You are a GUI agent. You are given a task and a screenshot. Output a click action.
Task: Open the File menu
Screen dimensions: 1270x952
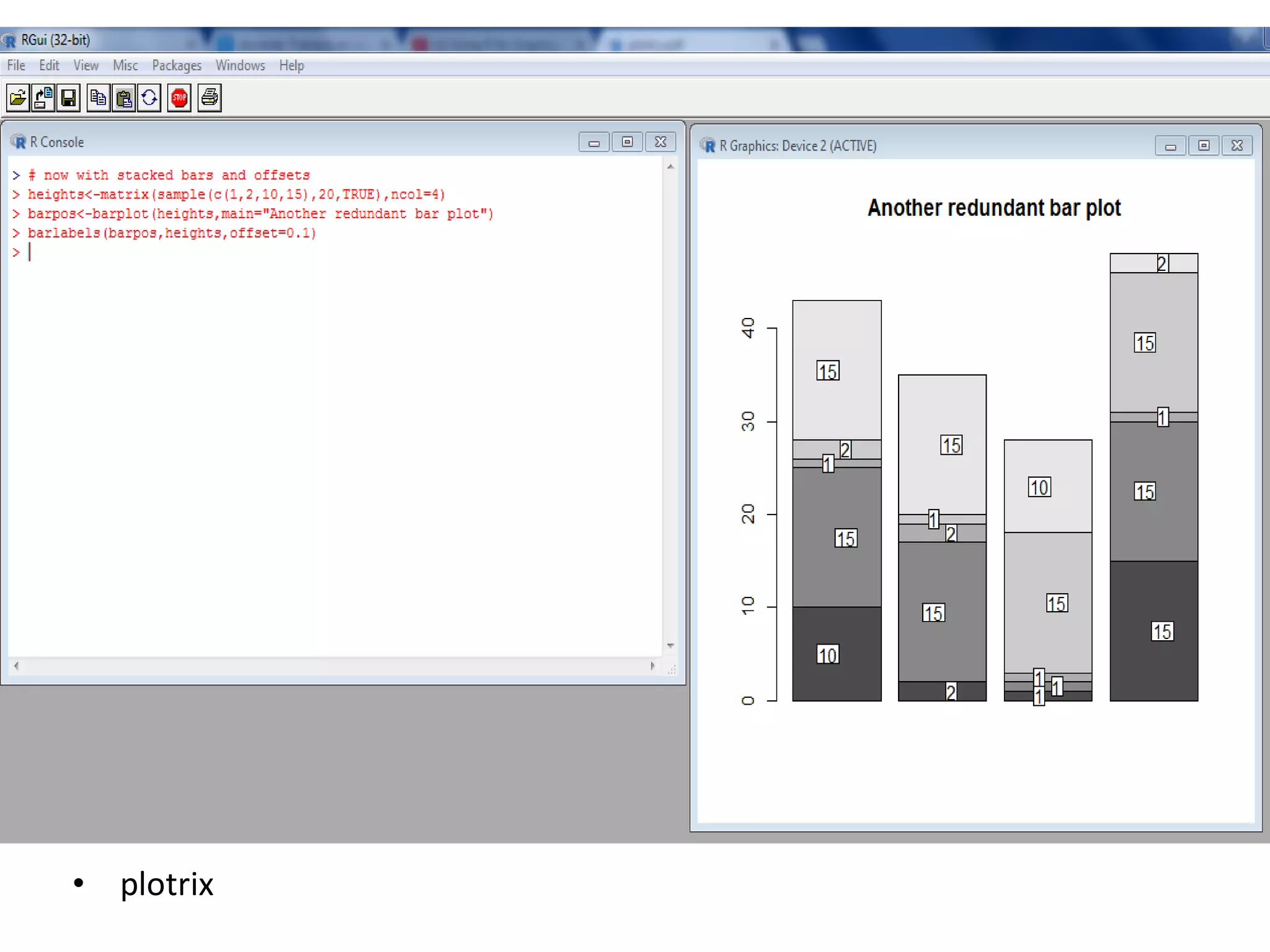pos(16,66)
